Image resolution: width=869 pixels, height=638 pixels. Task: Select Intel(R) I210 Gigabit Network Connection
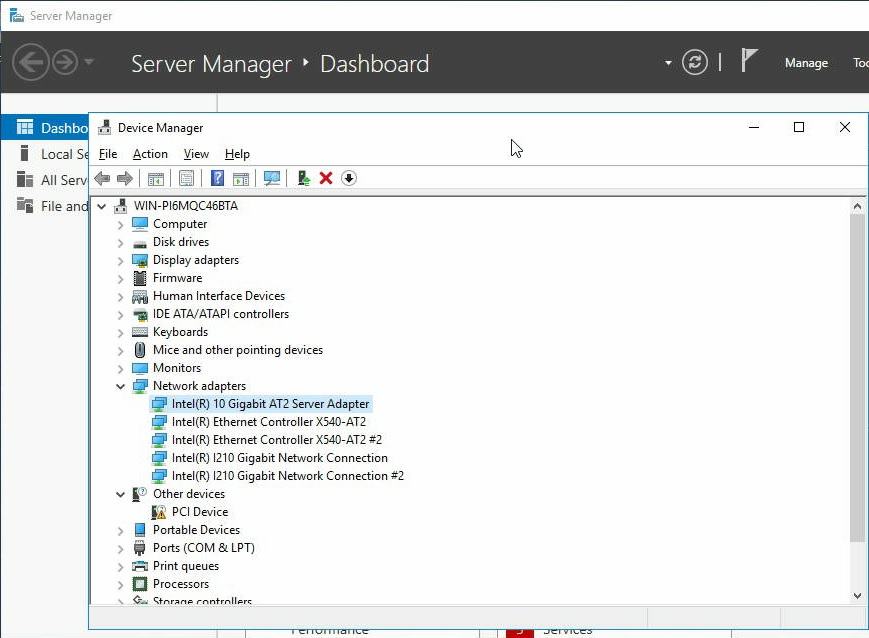(280, 458)
